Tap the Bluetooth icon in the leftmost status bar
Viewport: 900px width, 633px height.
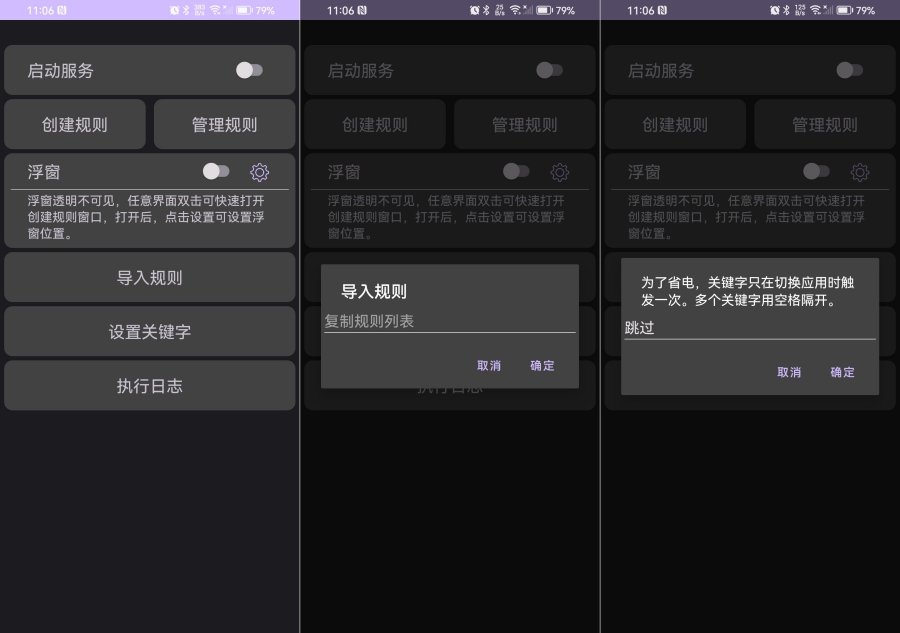(186, 10)
